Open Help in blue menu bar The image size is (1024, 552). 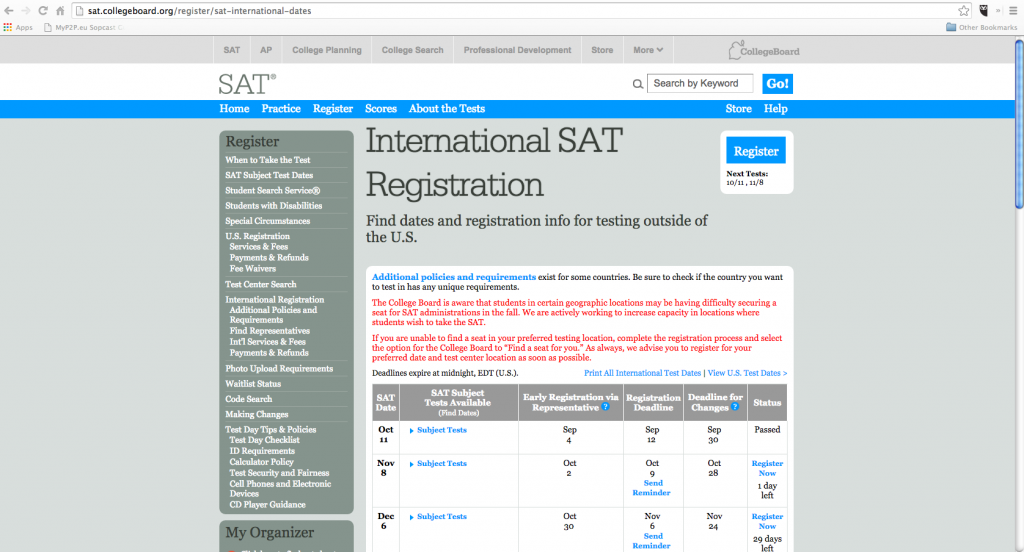click(x=776, y=108)
